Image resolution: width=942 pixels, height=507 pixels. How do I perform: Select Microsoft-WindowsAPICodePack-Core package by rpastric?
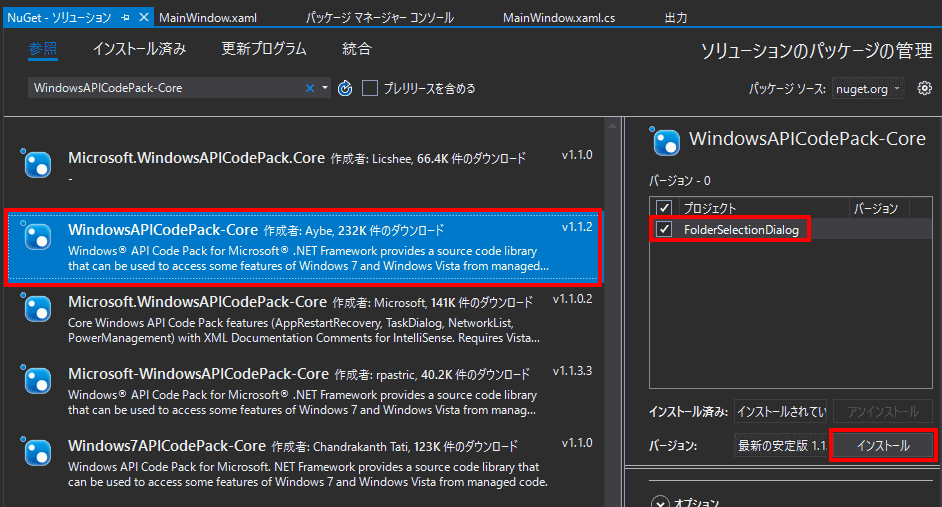[x=302, y=392]
